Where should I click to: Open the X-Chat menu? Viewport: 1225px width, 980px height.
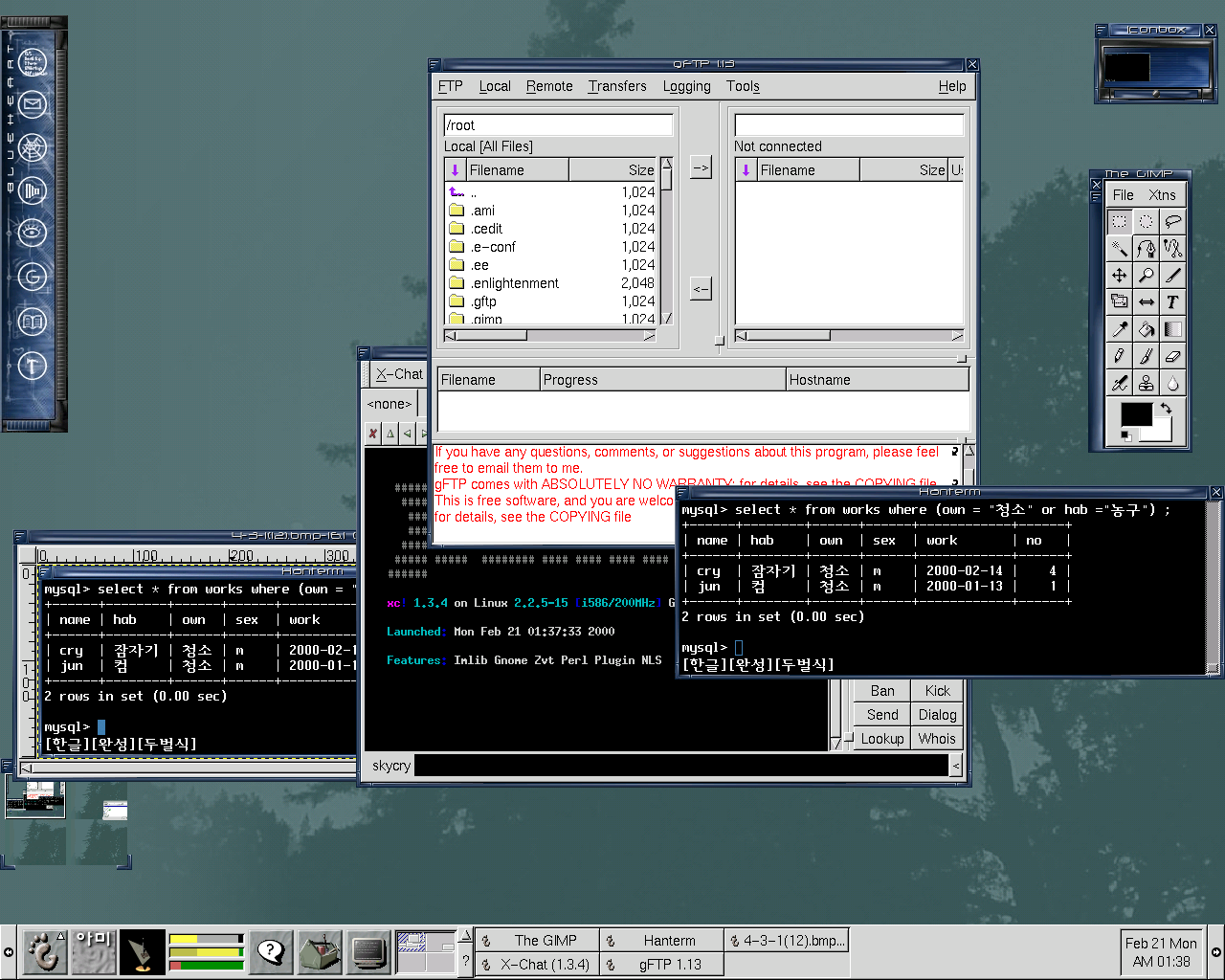coord(399,374)
